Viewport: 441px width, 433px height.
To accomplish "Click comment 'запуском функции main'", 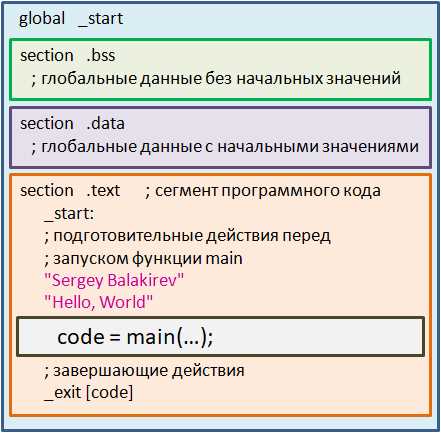I will 144,259.
